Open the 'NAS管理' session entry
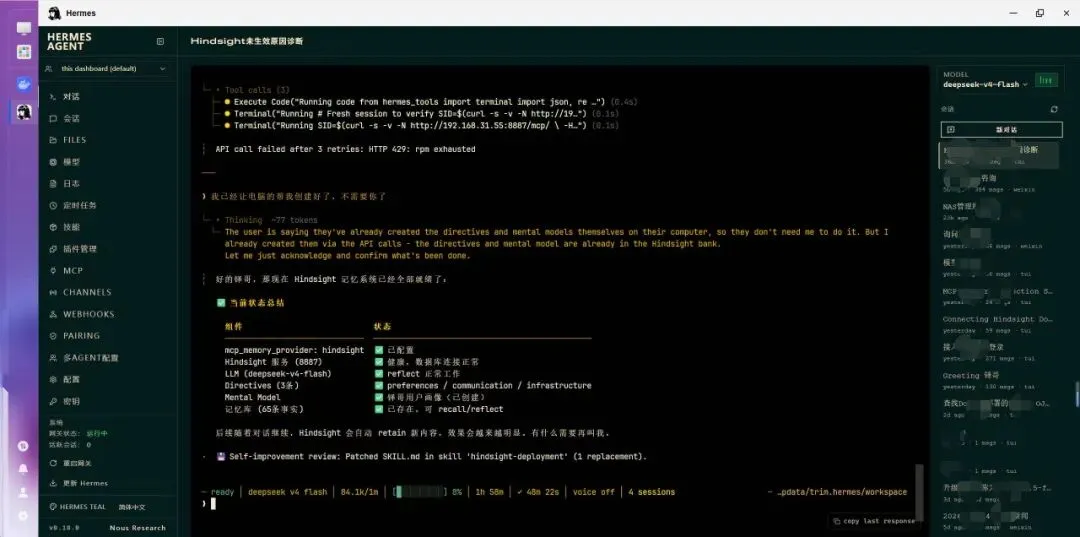The width and height of the screenshot is (1080, 537). click(997, 211)
